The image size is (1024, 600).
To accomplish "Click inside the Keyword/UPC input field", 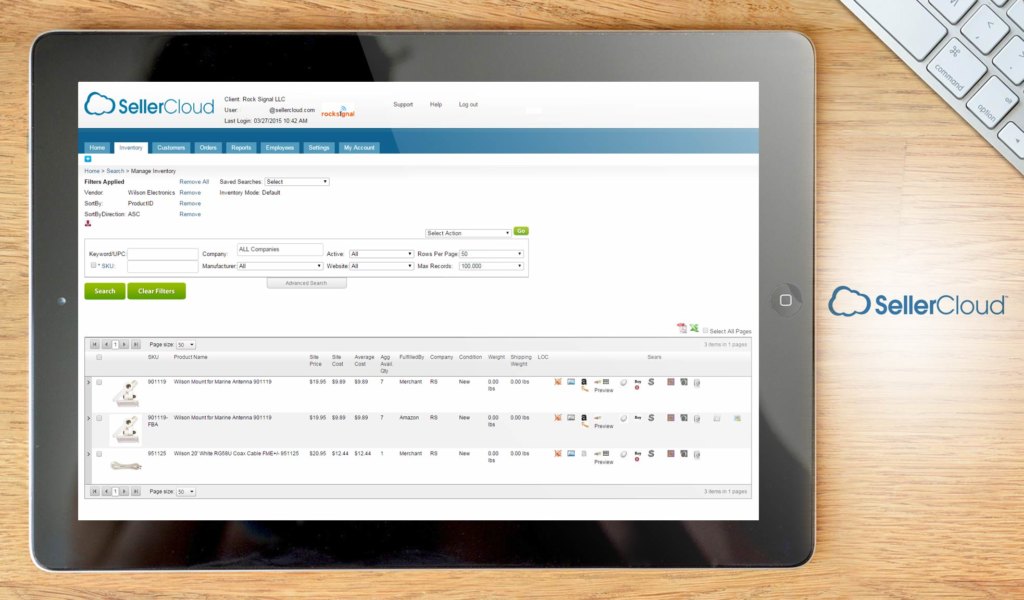I will point(160,253).
